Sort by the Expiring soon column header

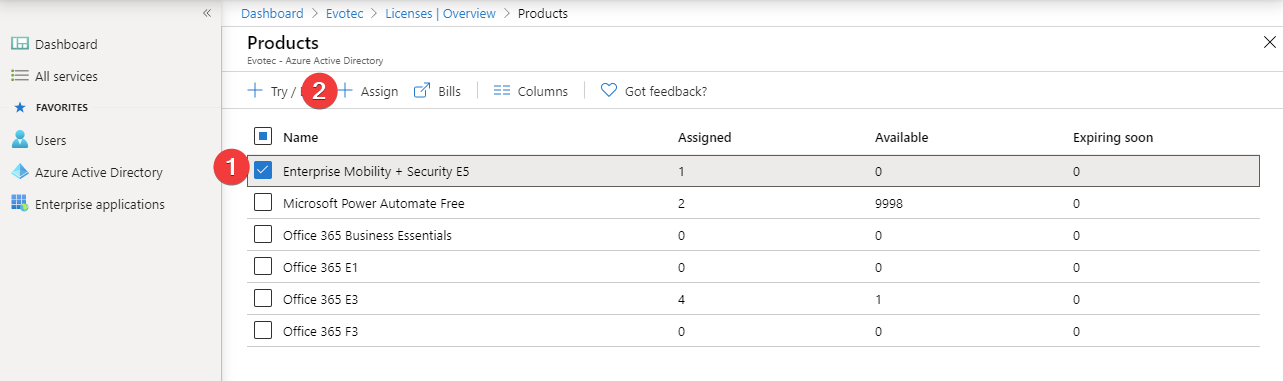[1113, 138]
